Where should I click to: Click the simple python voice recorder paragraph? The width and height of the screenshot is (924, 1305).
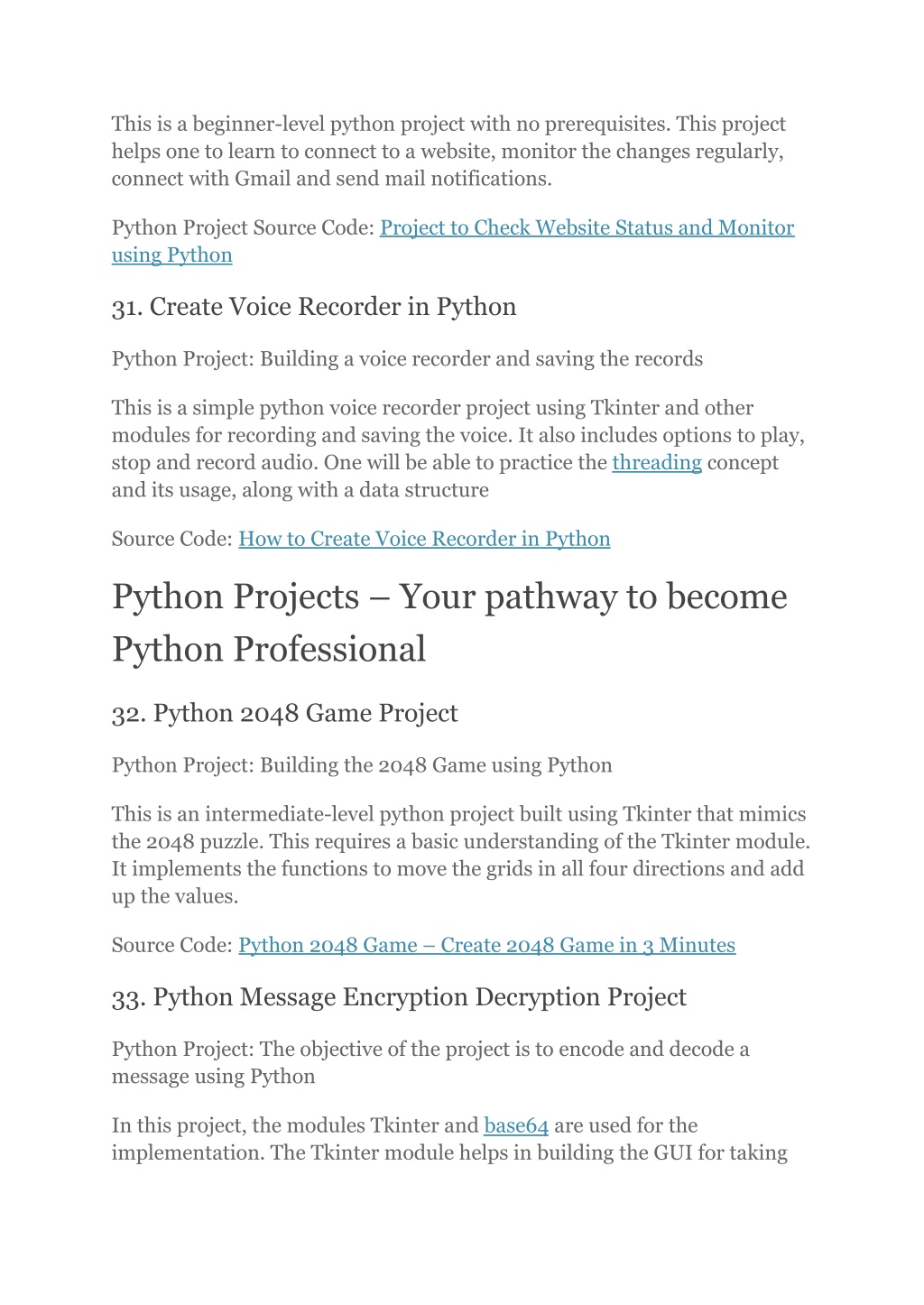click(x=458, y=449)
